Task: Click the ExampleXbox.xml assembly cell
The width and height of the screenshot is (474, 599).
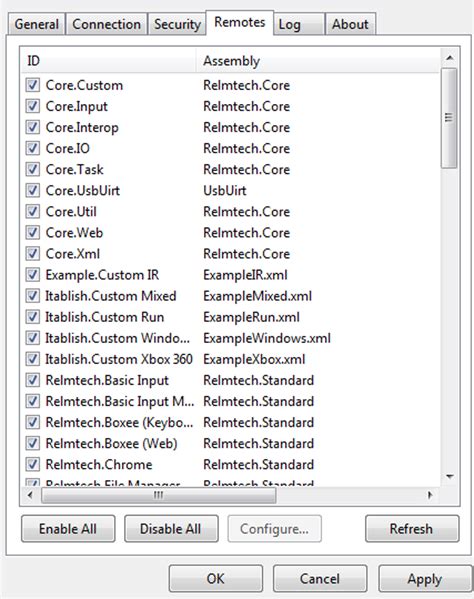Action: click(x=254, y=359)
